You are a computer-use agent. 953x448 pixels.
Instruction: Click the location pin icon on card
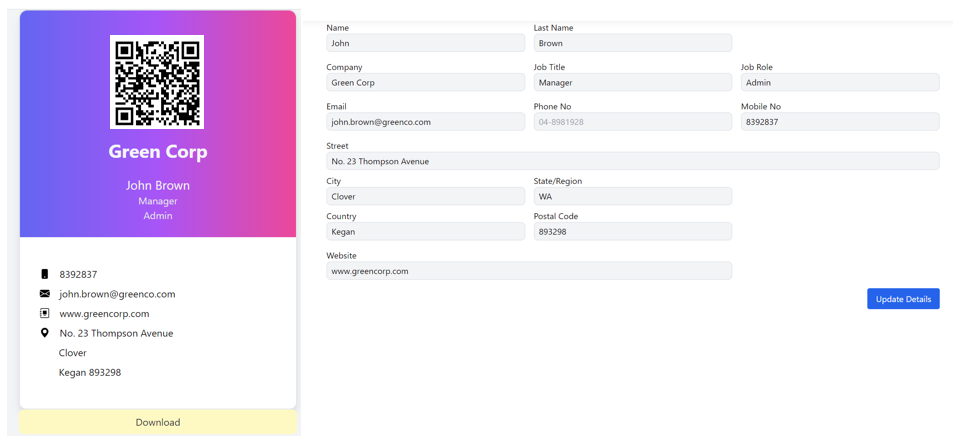pos(44,333)
